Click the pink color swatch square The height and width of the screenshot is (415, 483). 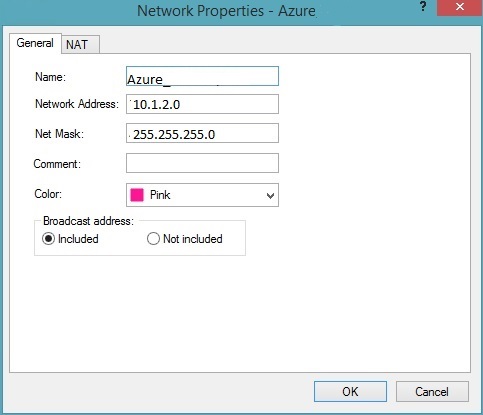137,195
